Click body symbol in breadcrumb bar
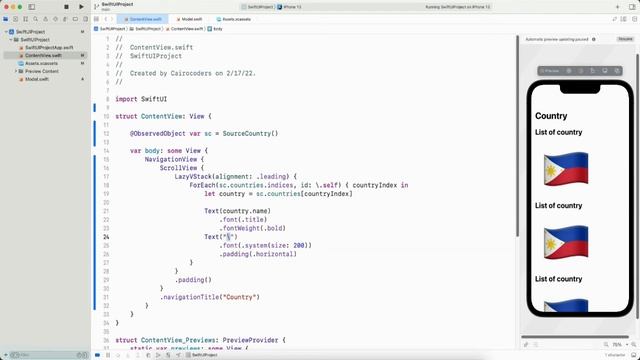Screen dimensions: 640x360 coord(215,29)
